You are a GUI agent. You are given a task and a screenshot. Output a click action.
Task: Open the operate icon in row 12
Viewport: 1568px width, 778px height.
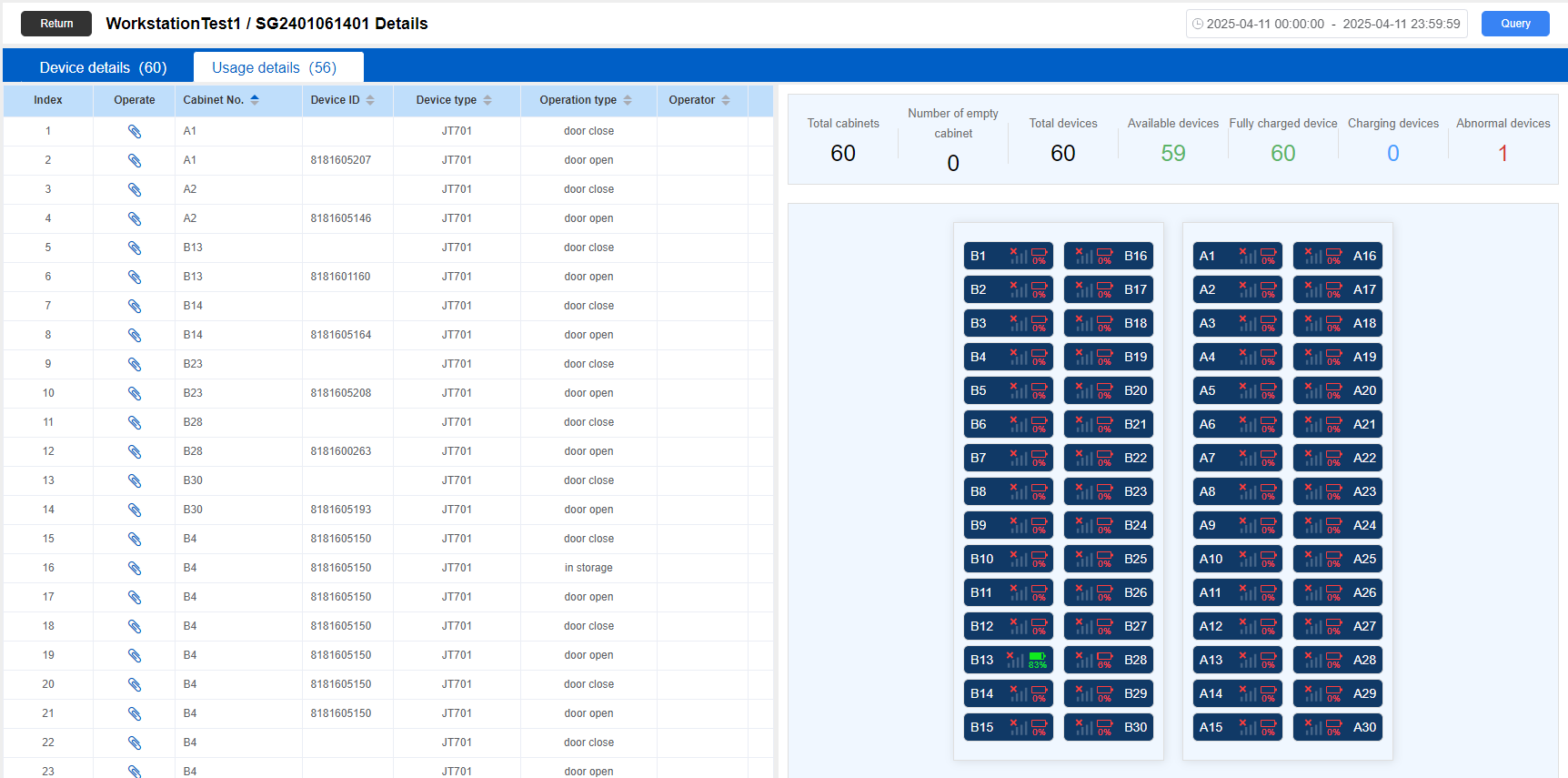point(135,451)
